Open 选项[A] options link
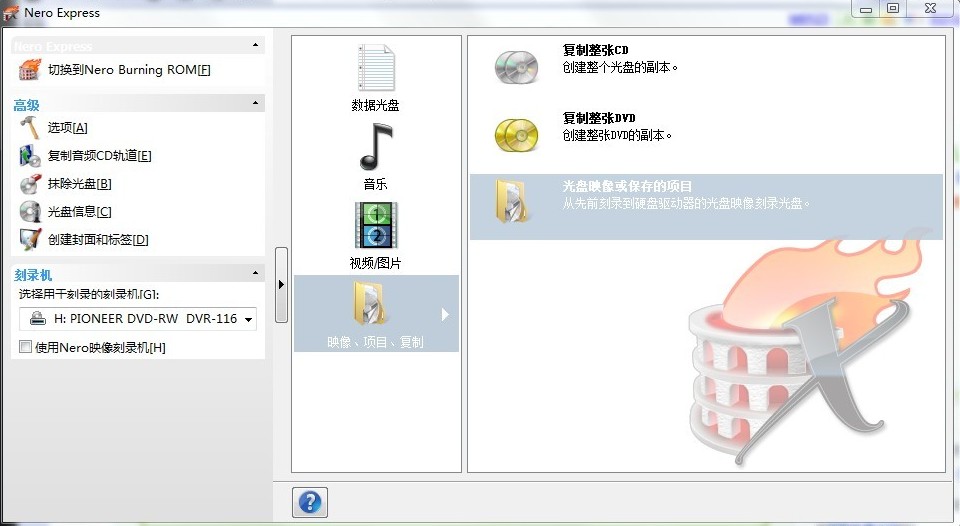Screen dimensions: 960x526 tap(68, 127)
